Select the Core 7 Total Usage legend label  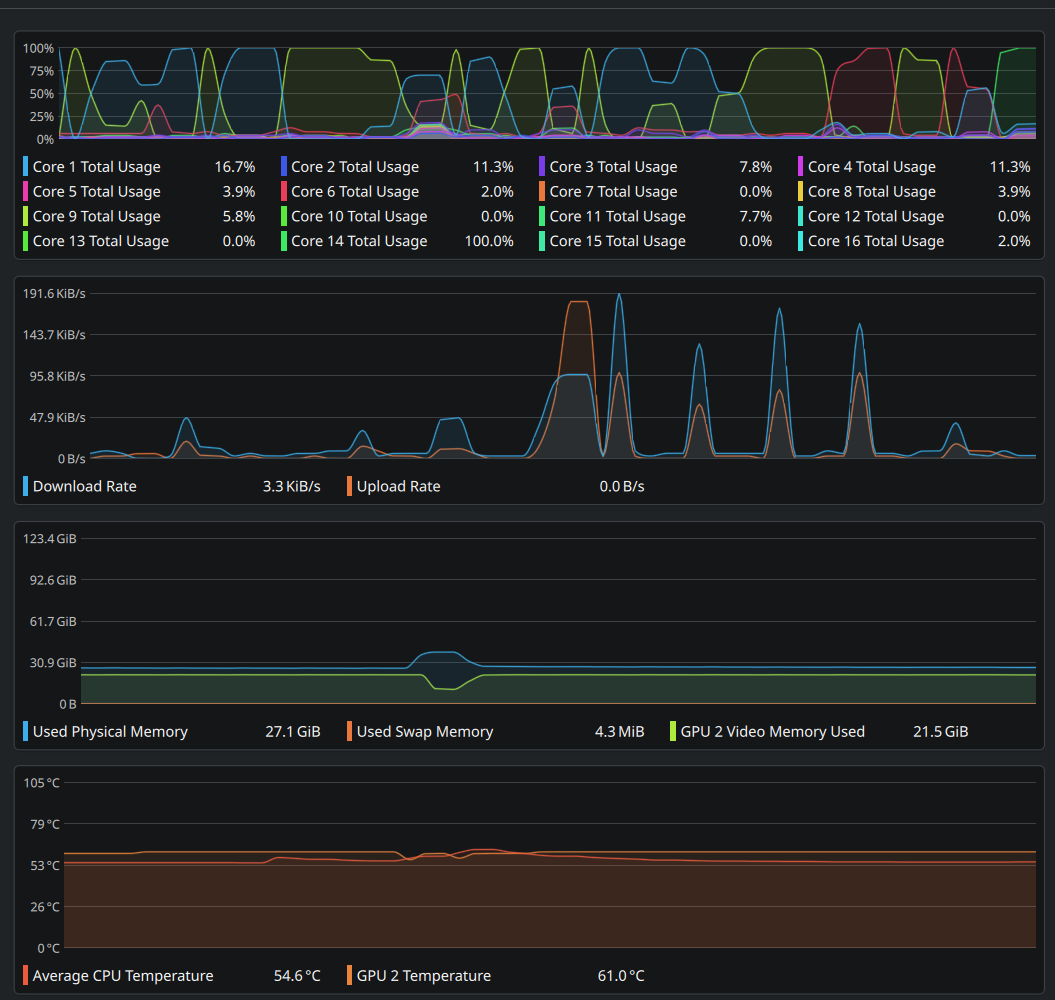(614, 192)
